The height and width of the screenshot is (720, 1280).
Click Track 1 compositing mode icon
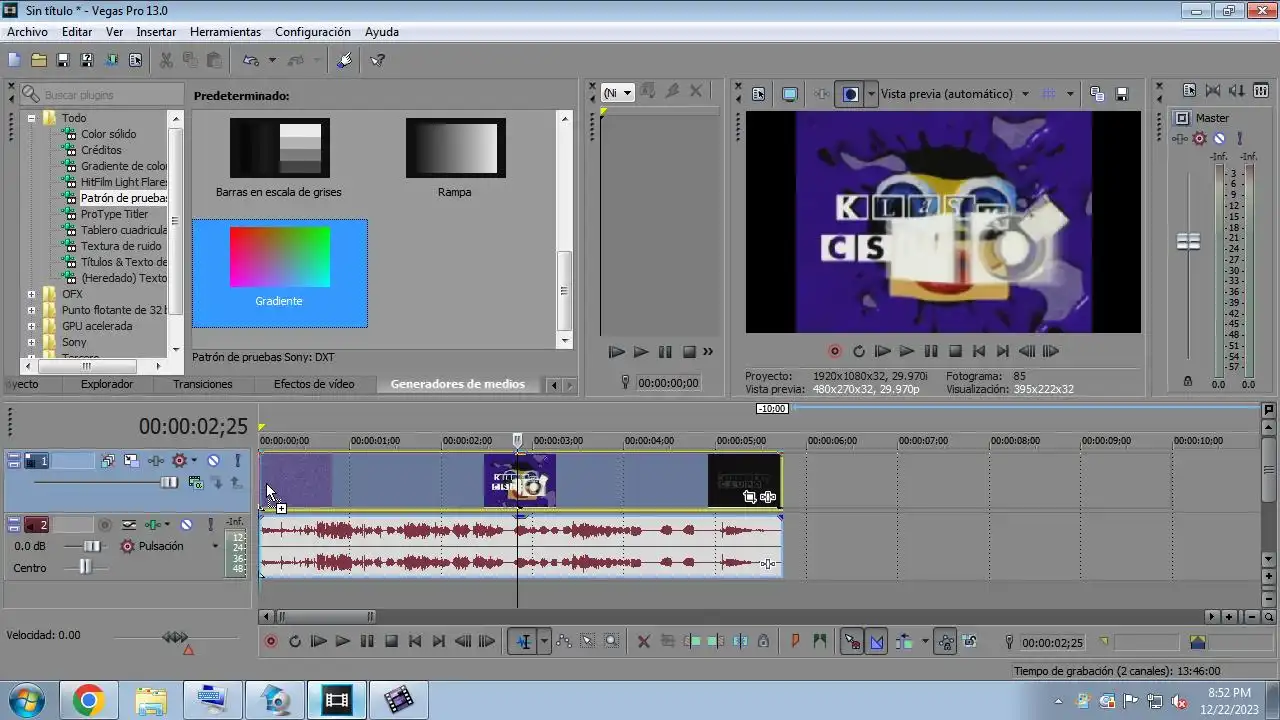tap(196, 482)
